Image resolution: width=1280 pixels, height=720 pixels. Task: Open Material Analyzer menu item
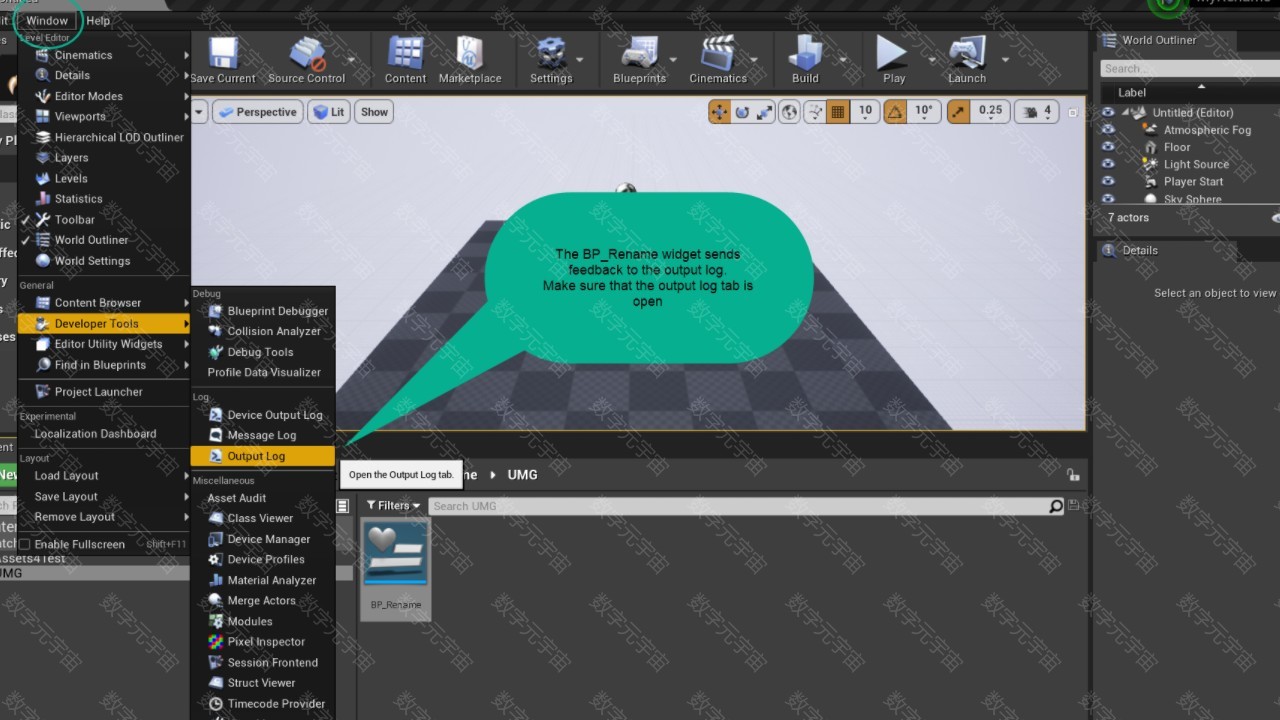[262, 580]
